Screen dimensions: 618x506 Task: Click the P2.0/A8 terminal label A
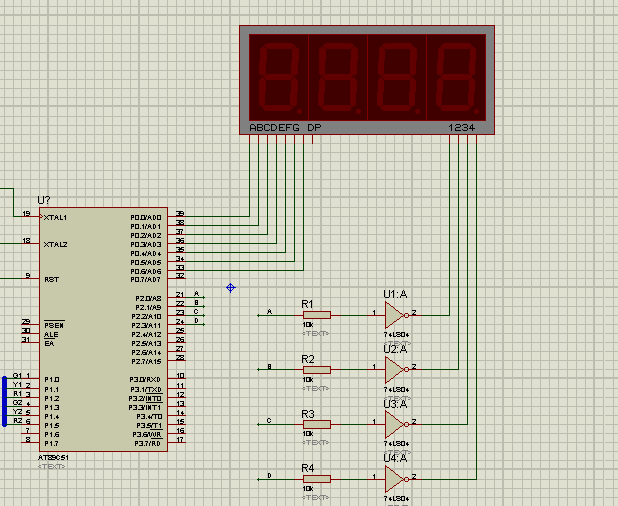[197, 294]
